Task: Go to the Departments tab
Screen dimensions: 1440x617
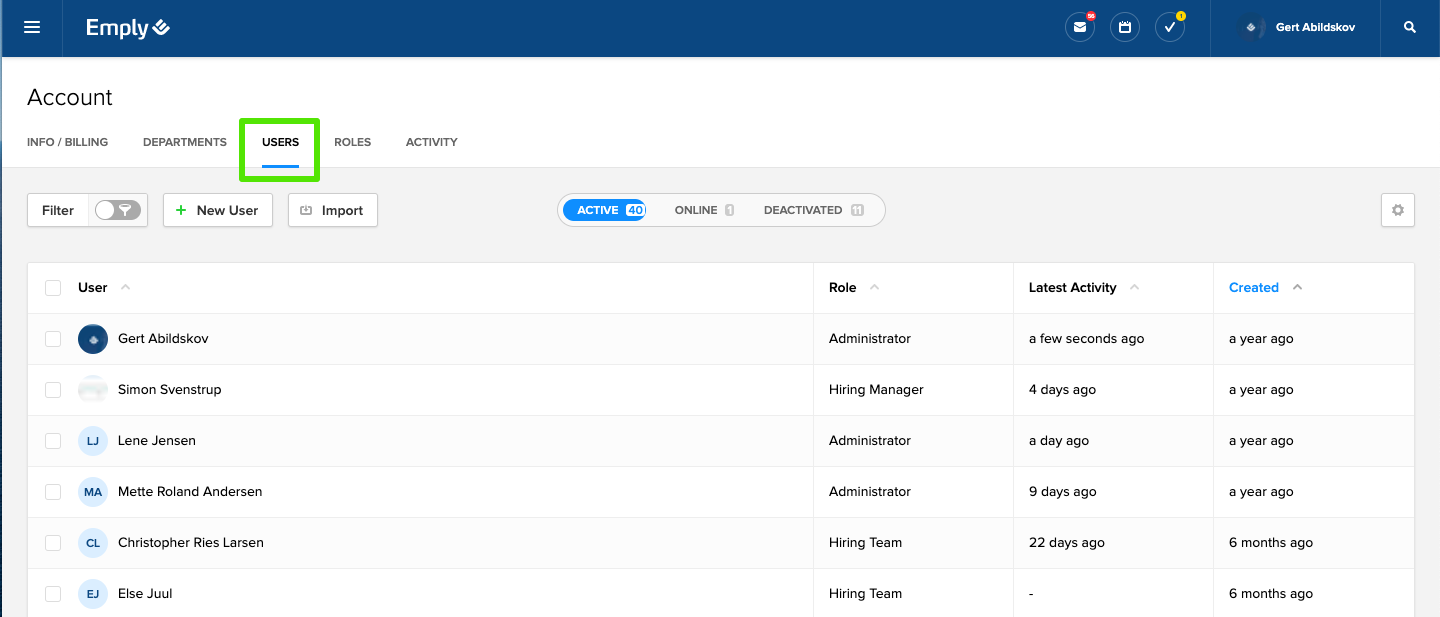Action: click(185, 142)
